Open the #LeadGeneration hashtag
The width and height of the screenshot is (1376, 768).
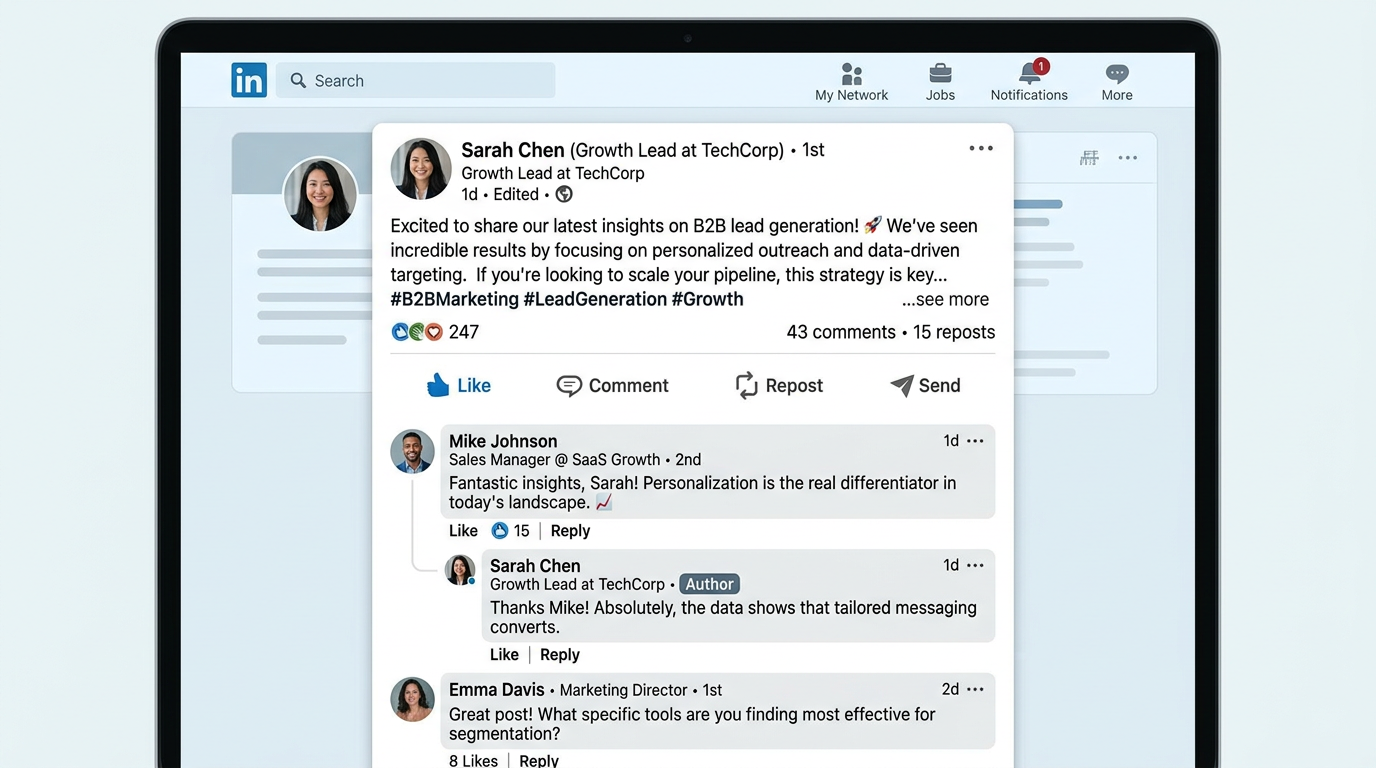[x=595, y=299]
